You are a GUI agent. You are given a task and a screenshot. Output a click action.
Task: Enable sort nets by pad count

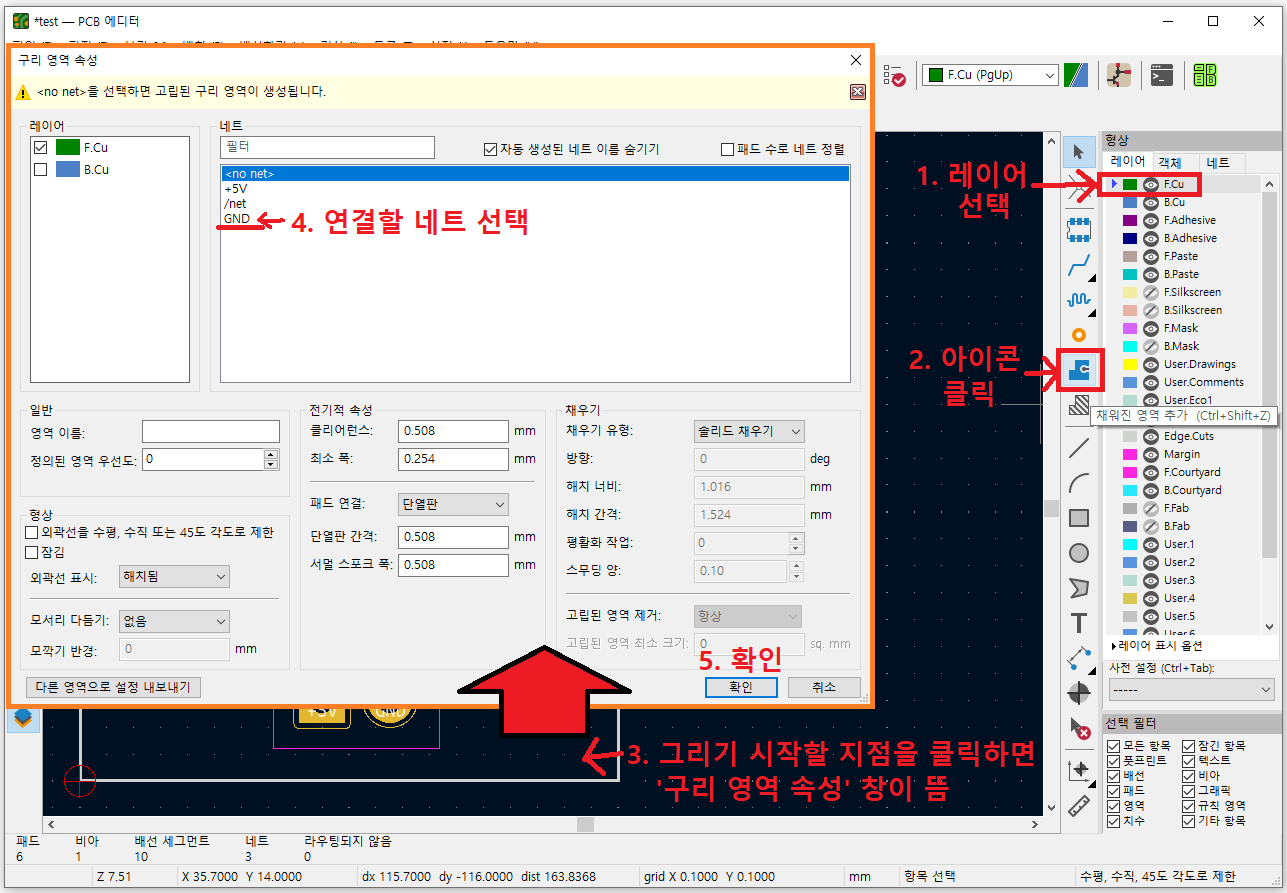(728, 149)
